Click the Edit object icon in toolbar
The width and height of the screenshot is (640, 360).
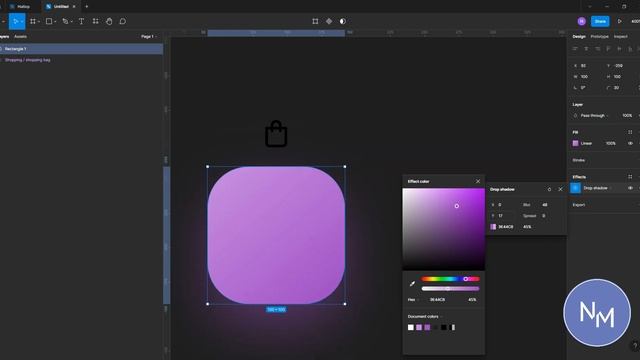pos(315,21)
